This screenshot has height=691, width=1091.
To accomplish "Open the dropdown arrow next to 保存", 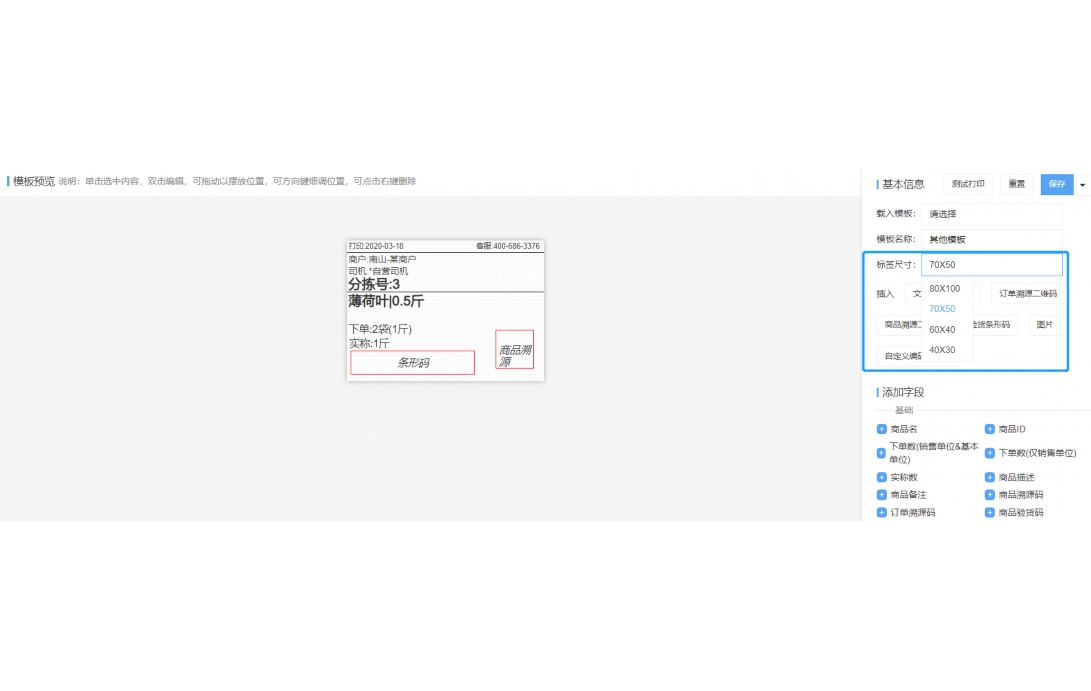I will click(1082, 184).
